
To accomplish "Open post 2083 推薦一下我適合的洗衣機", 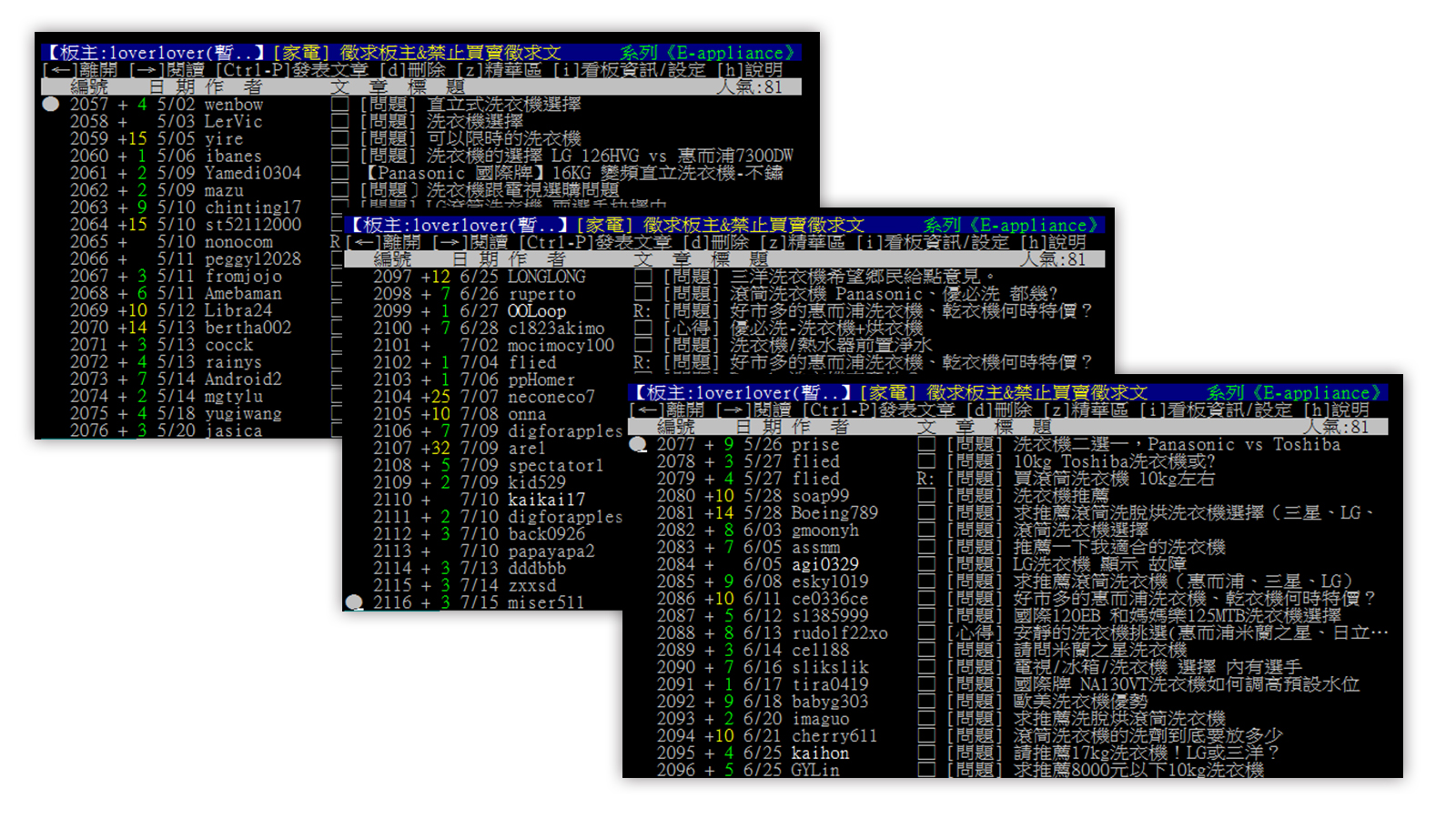I will (1119, 547).
